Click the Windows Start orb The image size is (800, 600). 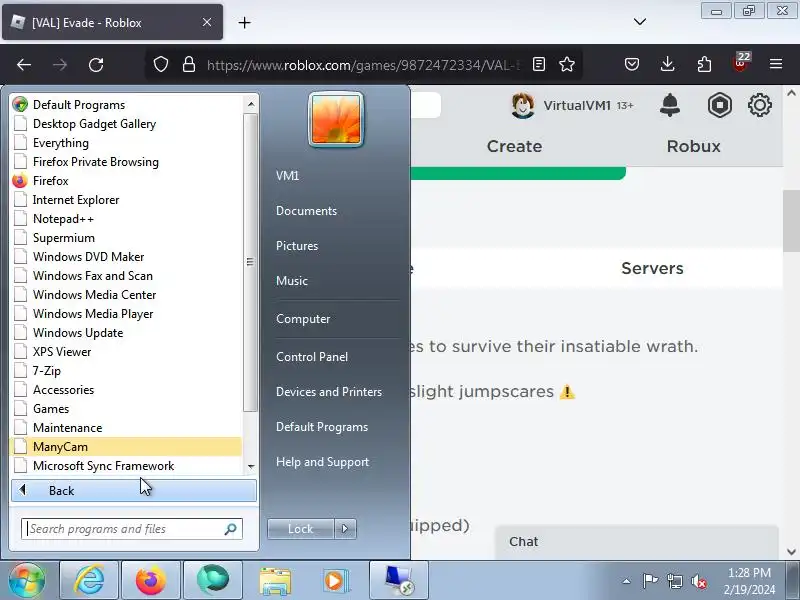coord(27,580)
